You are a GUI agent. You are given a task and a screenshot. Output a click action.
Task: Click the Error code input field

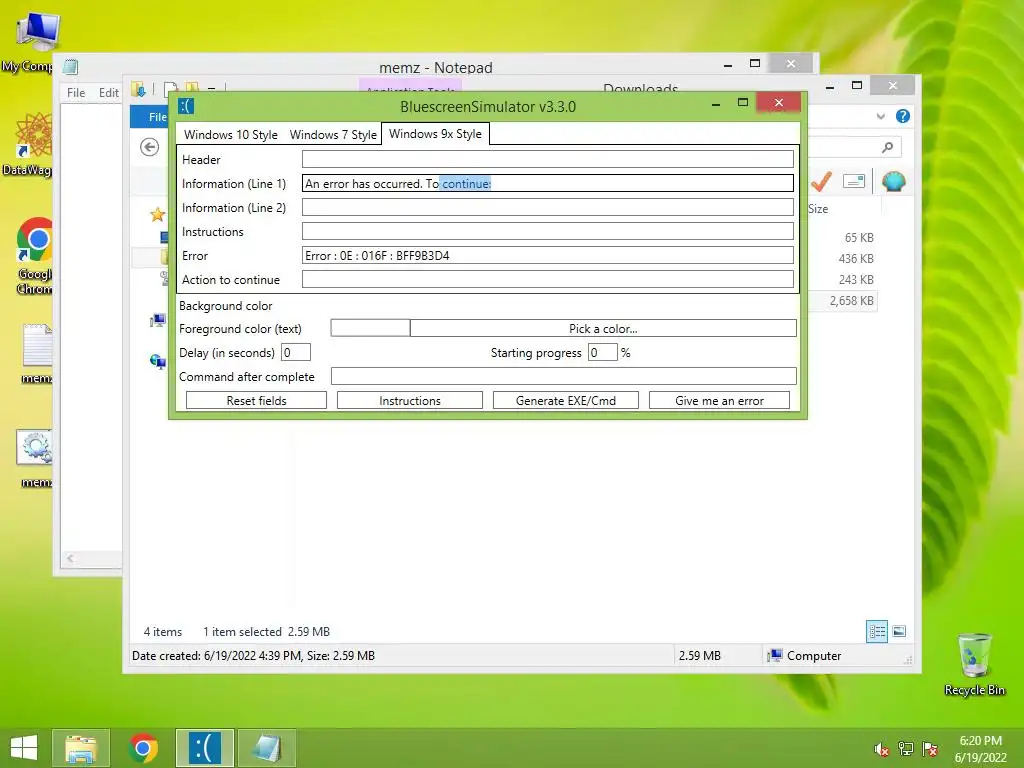547,255
